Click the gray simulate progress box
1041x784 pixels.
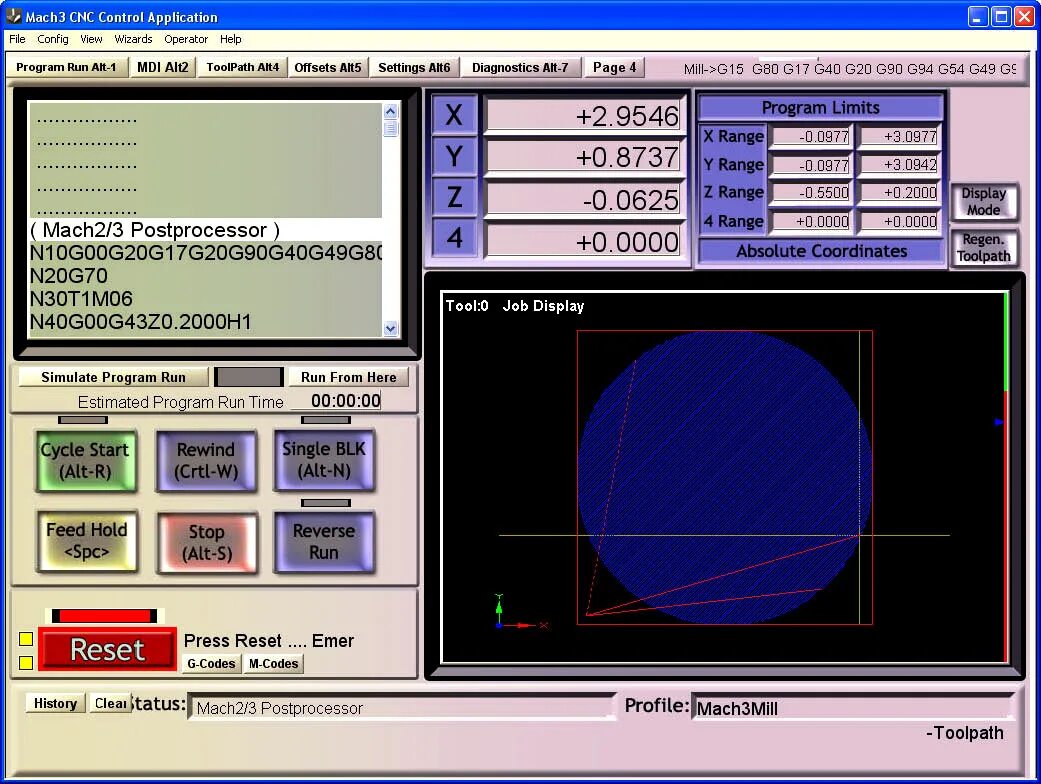pos(249,377)
